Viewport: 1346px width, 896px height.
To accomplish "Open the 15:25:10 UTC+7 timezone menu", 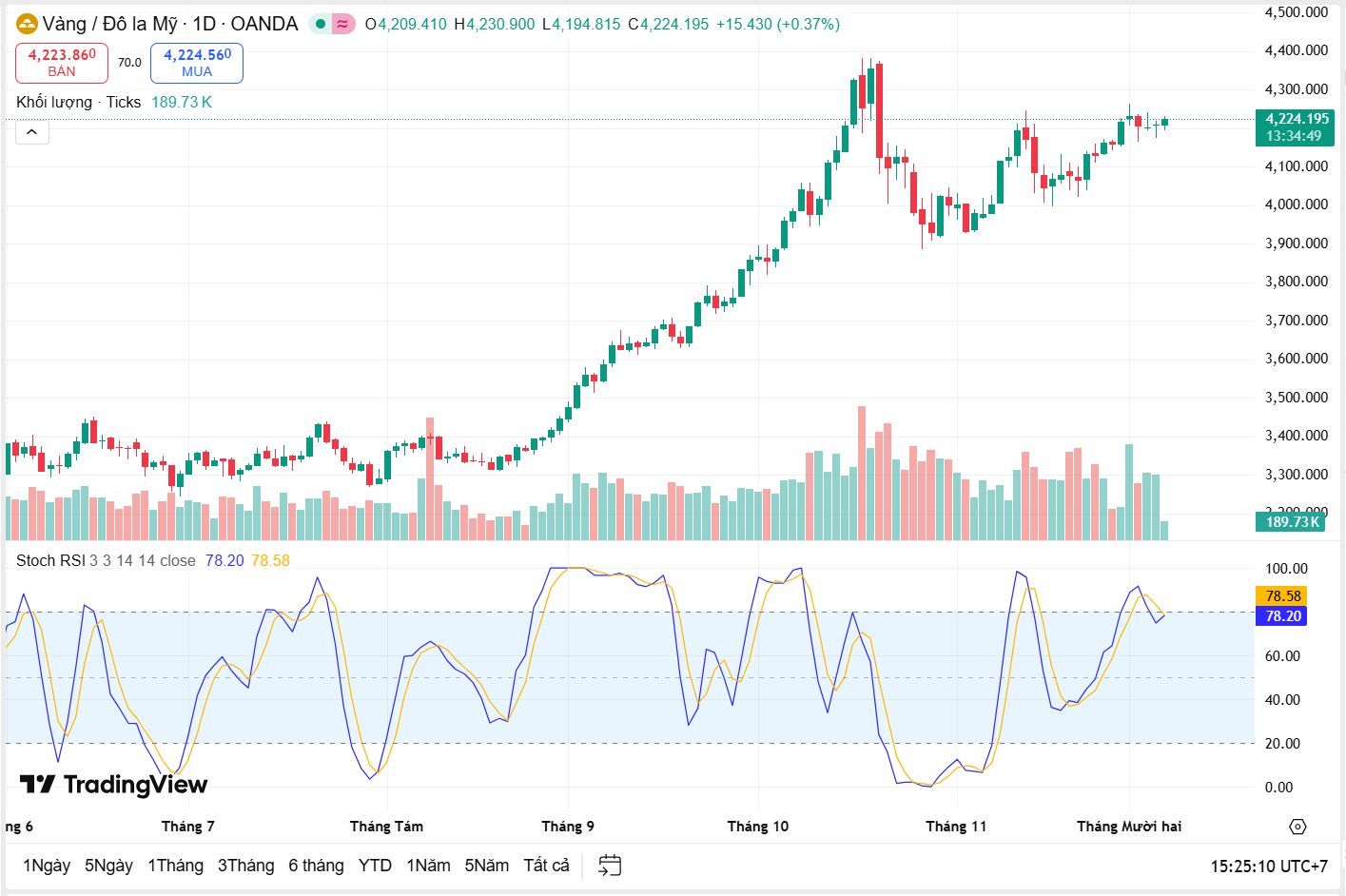I will click(1268, 866).
